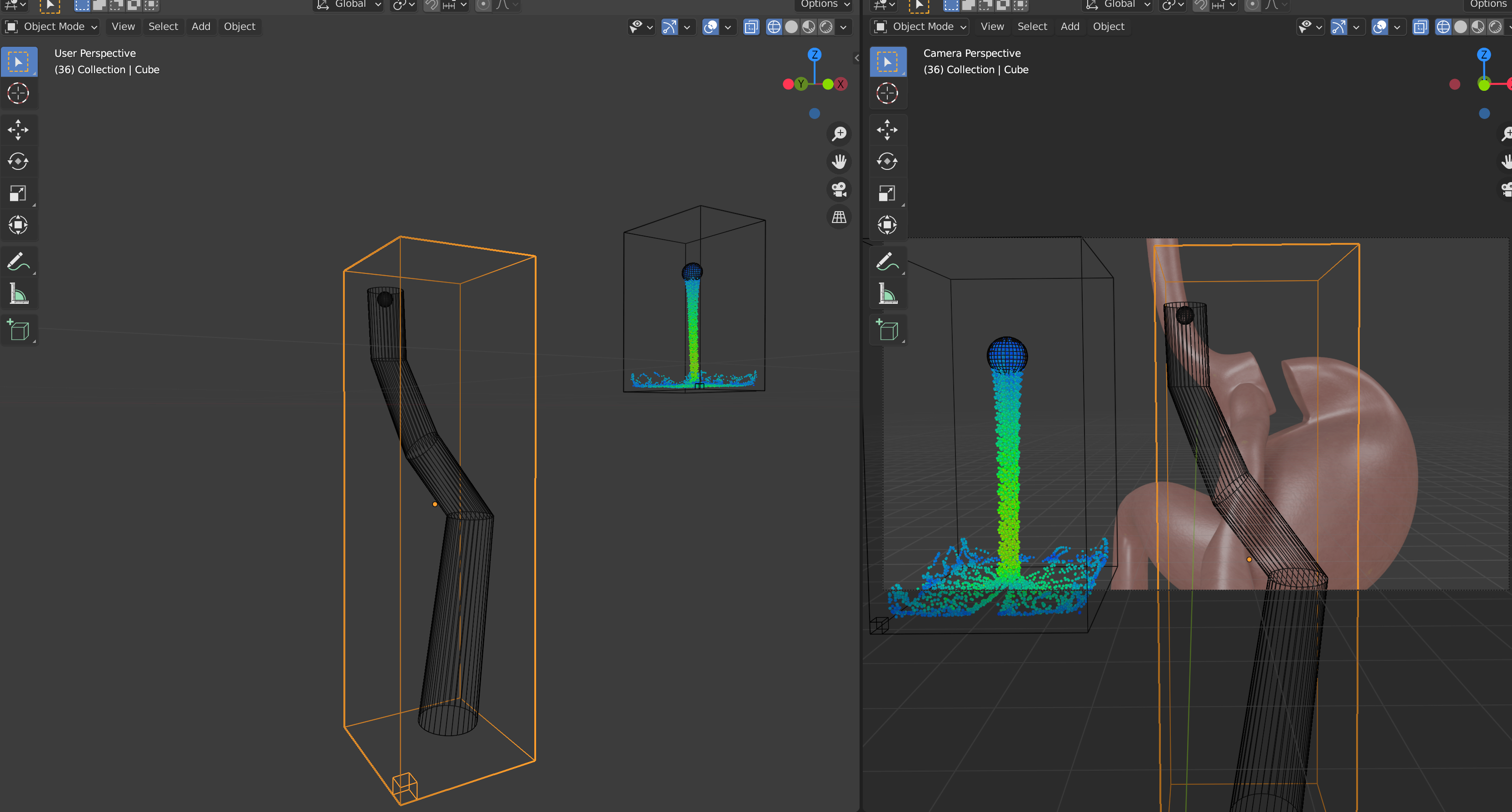1512x812 pixels.
Task: Click the blue emitter sphere in right viewport
Action: tap(1007, 356)
